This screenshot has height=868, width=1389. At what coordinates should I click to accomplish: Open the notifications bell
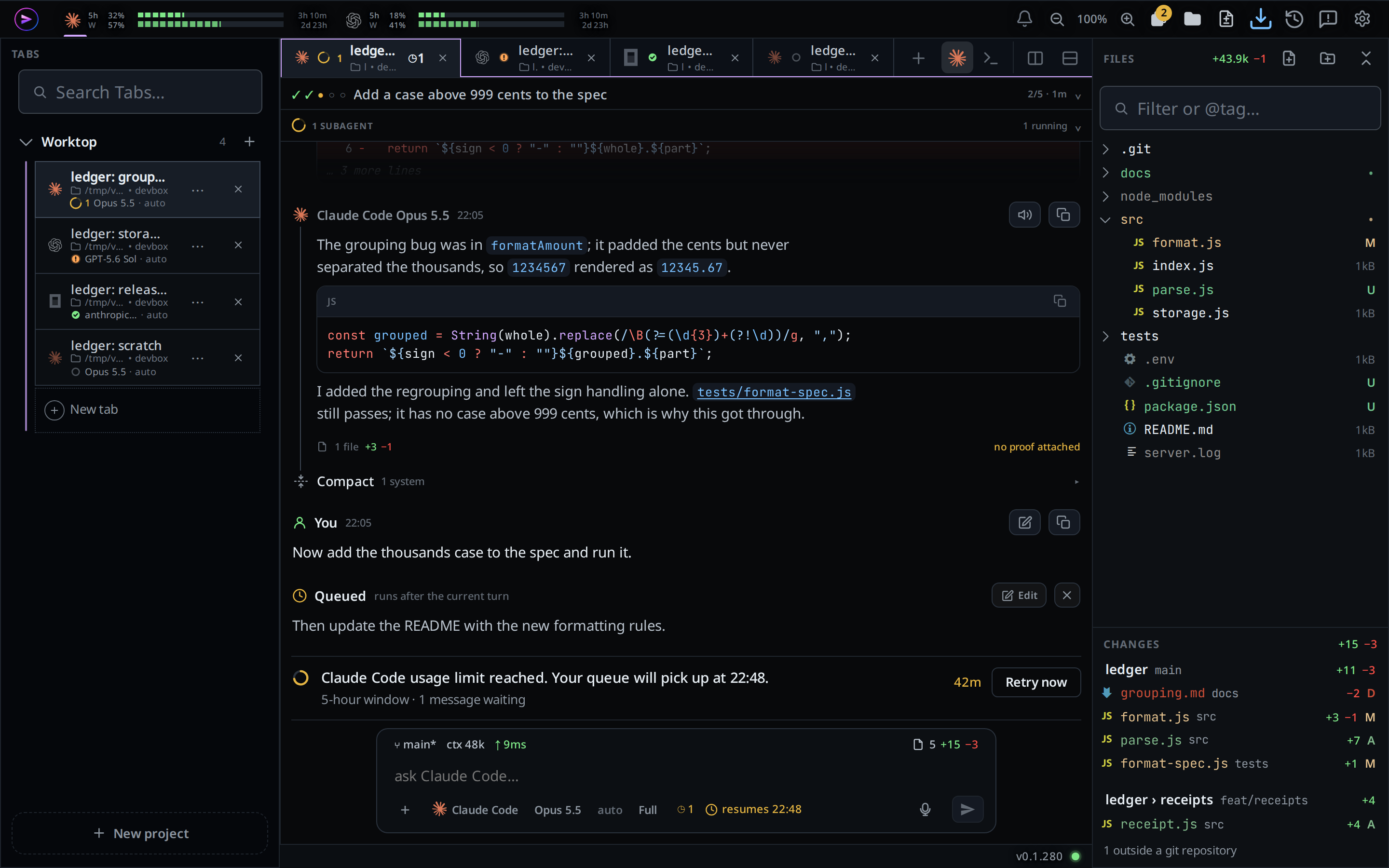point(1024,19)
